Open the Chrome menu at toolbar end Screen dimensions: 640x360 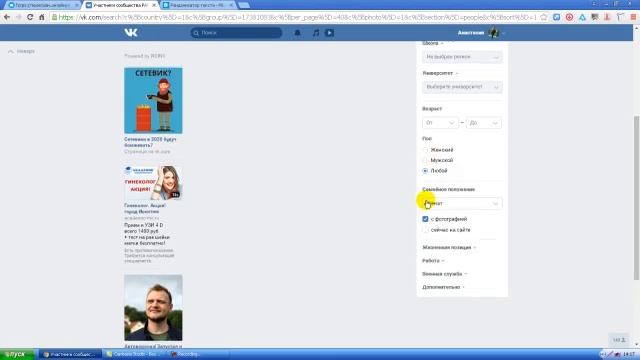[633, 17]
